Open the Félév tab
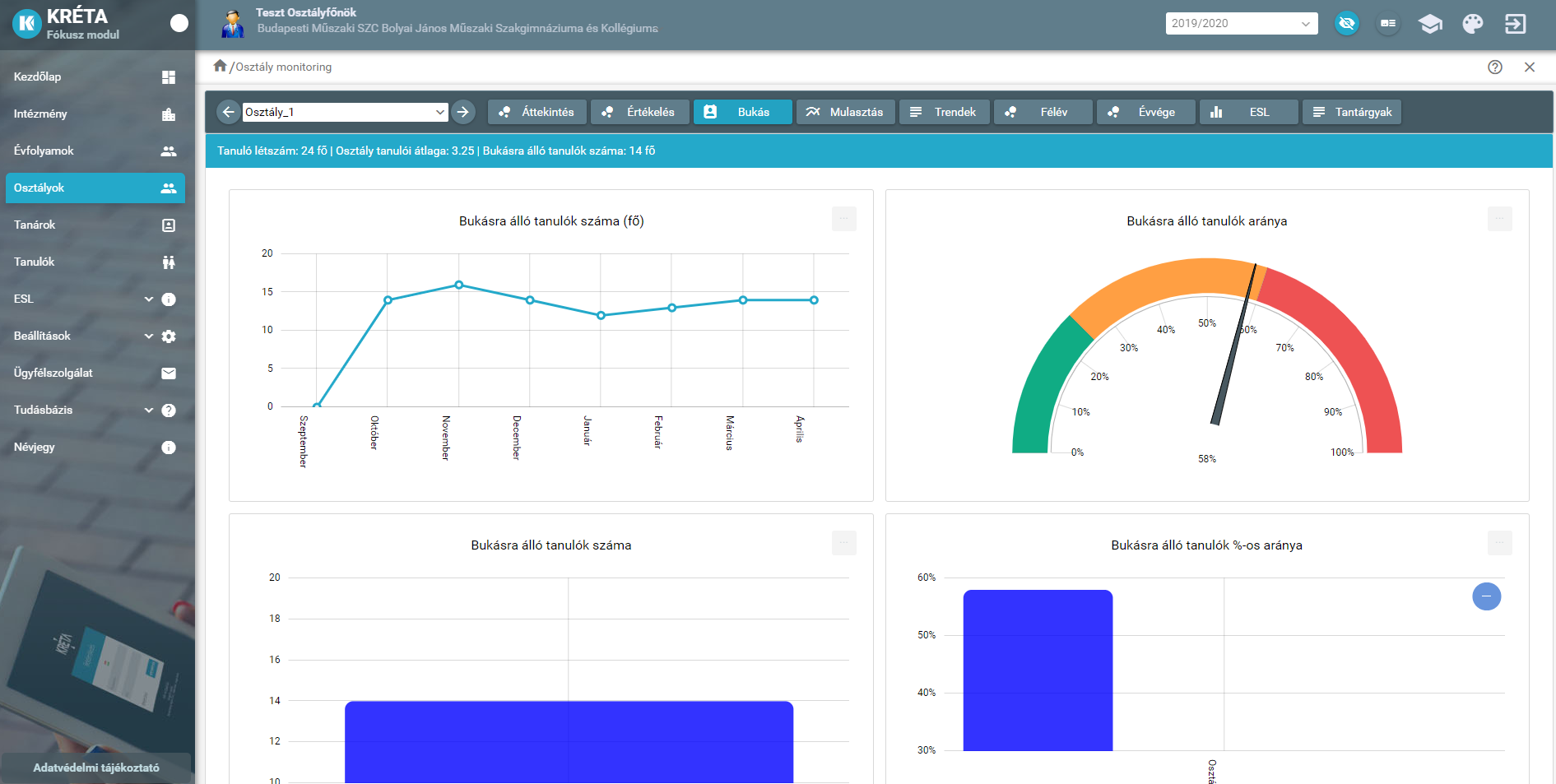The width and height of the screenshot is (1556, 784). click(x=1043, y=112)
